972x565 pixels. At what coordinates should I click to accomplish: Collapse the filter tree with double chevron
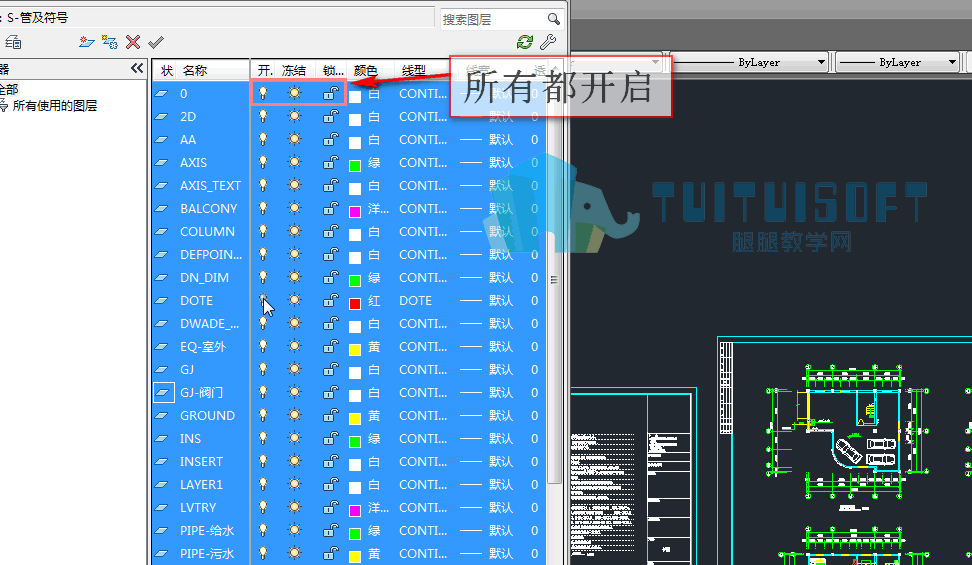click(x=137, y=68)
